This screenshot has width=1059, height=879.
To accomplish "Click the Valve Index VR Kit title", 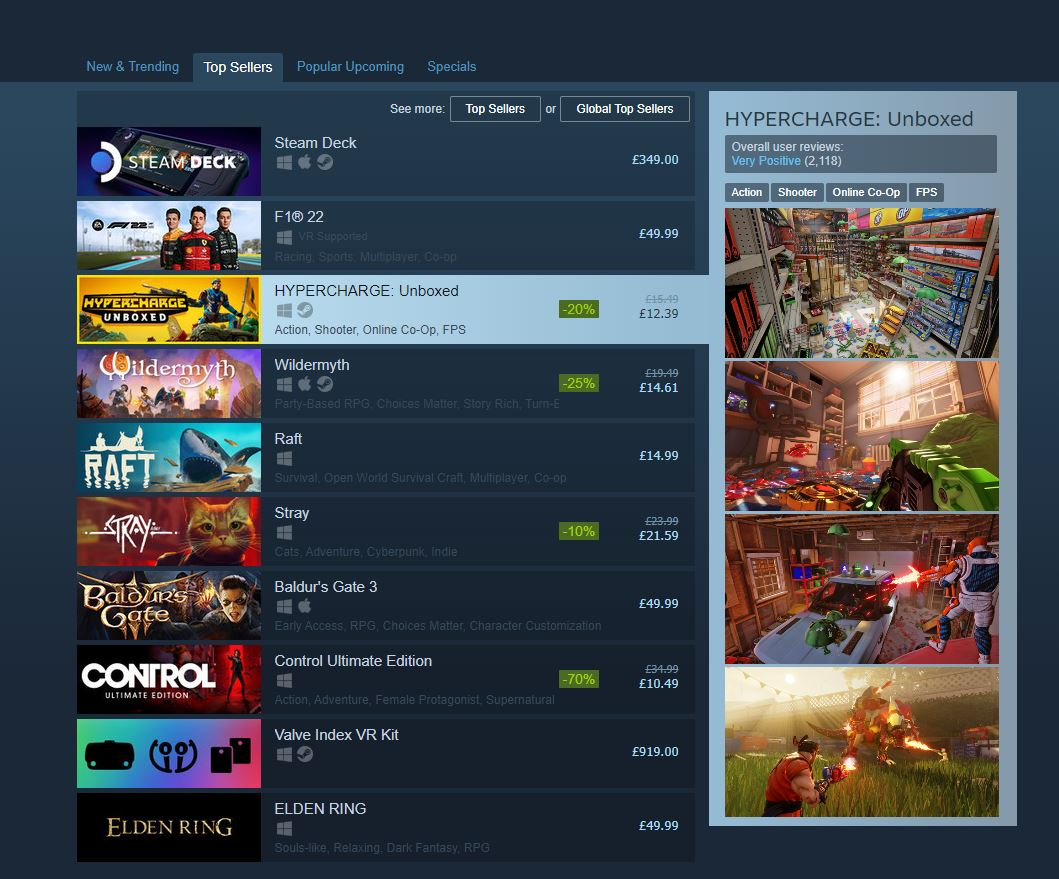I will pos(336,735).
